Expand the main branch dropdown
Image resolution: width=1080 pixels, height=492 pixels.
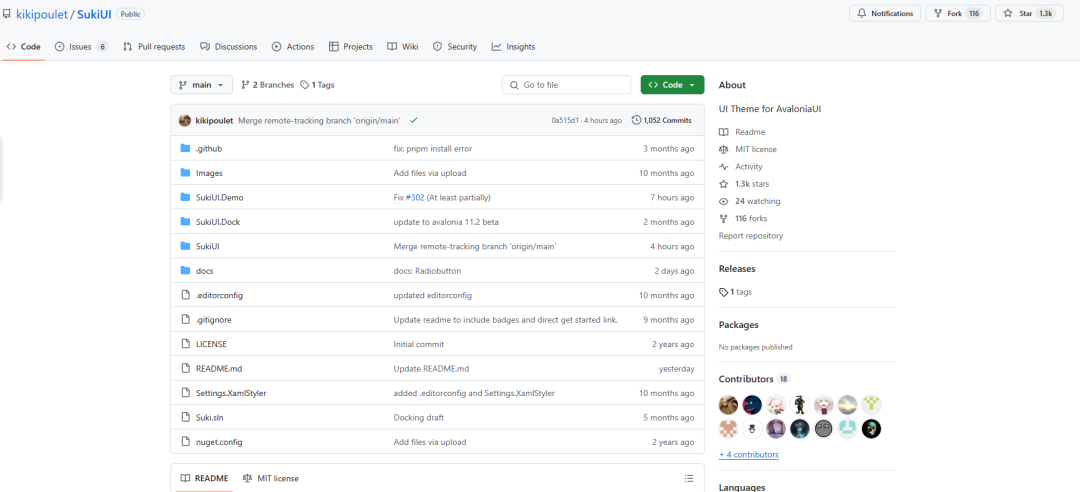click(x=201, y=85)
